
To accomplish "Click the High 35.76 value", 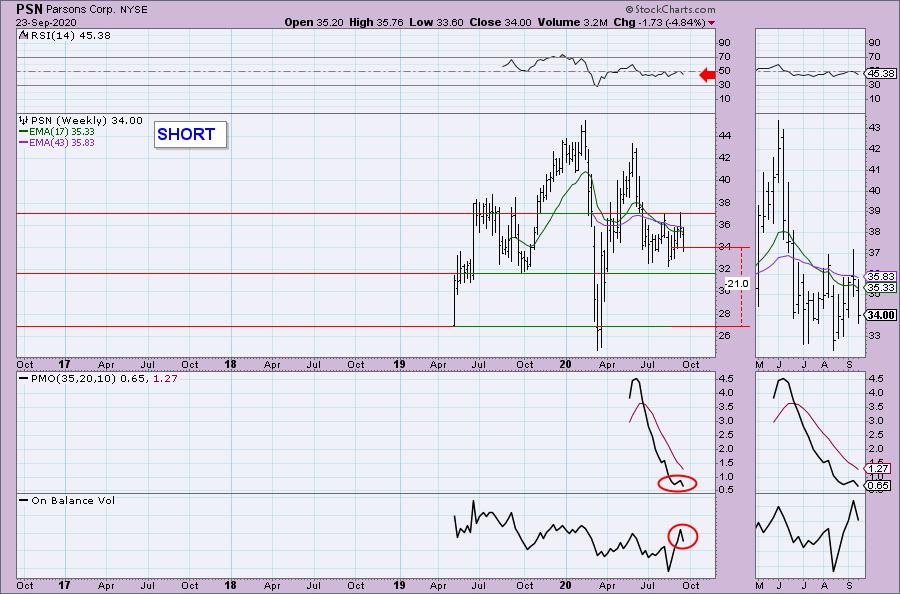I will [x=376, y=22].
